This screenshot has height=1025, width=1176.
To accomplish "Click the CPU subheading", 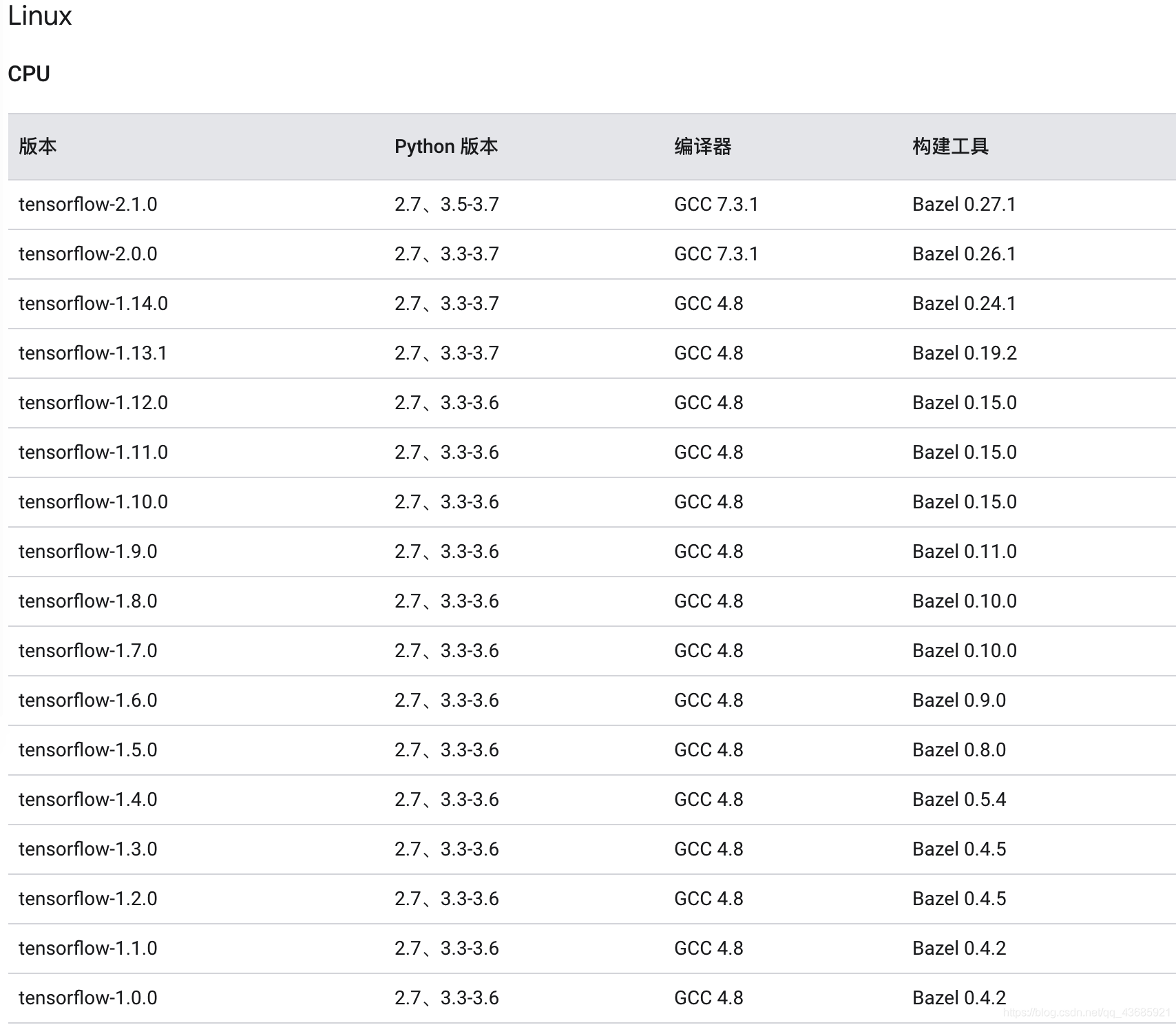I will (29, 74).
